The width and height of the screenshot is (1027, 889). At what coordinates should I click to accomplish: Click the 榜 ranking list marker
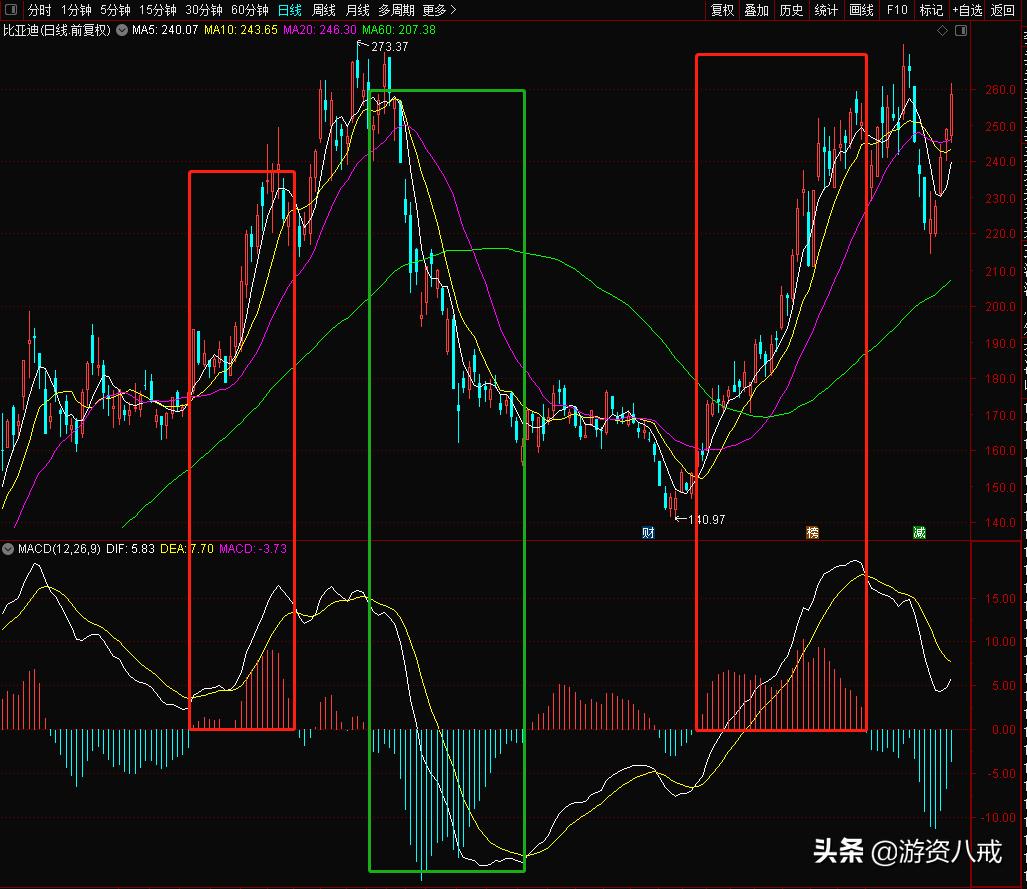(812, 533)
